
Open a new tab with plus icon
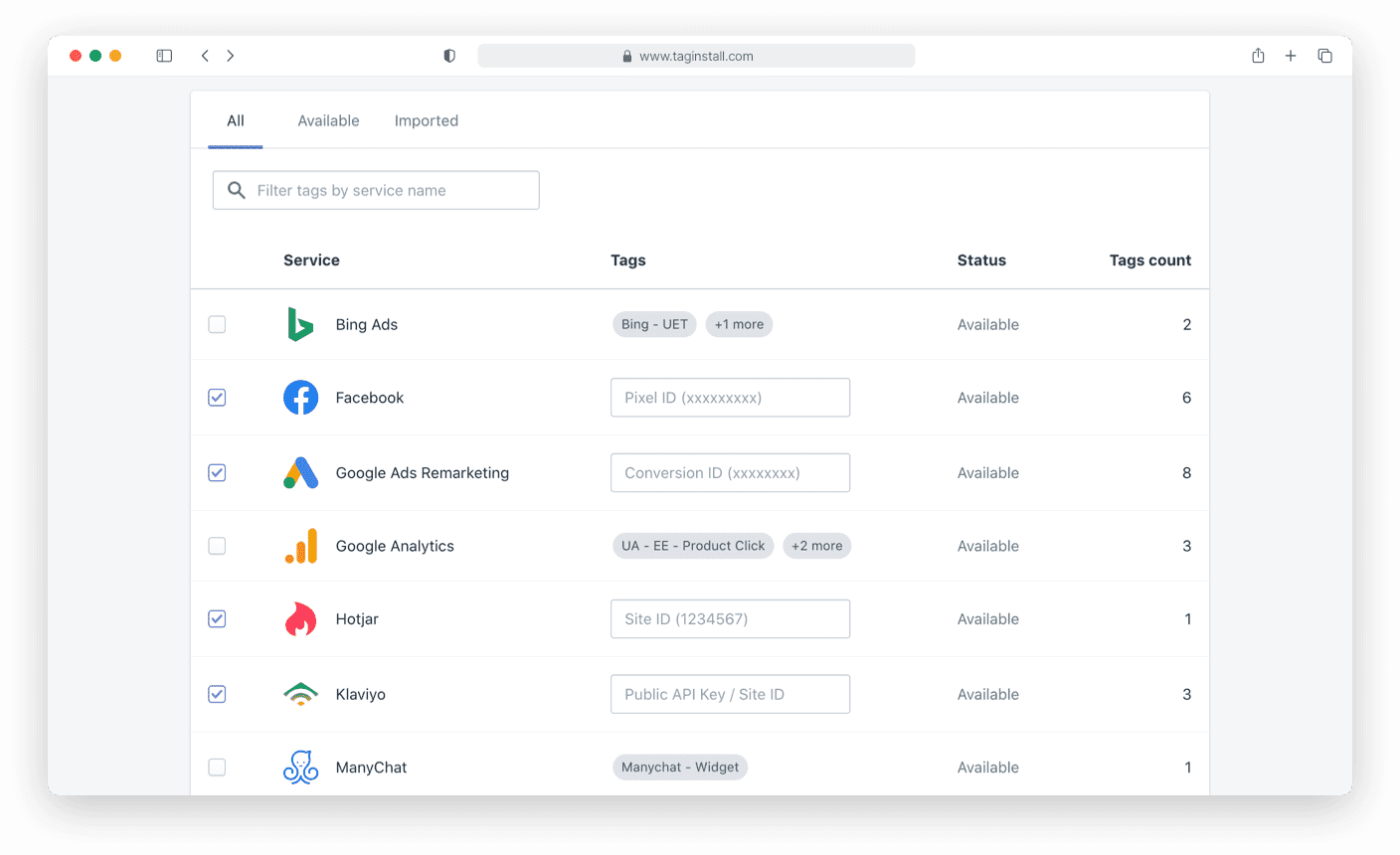click(1291, 56)
